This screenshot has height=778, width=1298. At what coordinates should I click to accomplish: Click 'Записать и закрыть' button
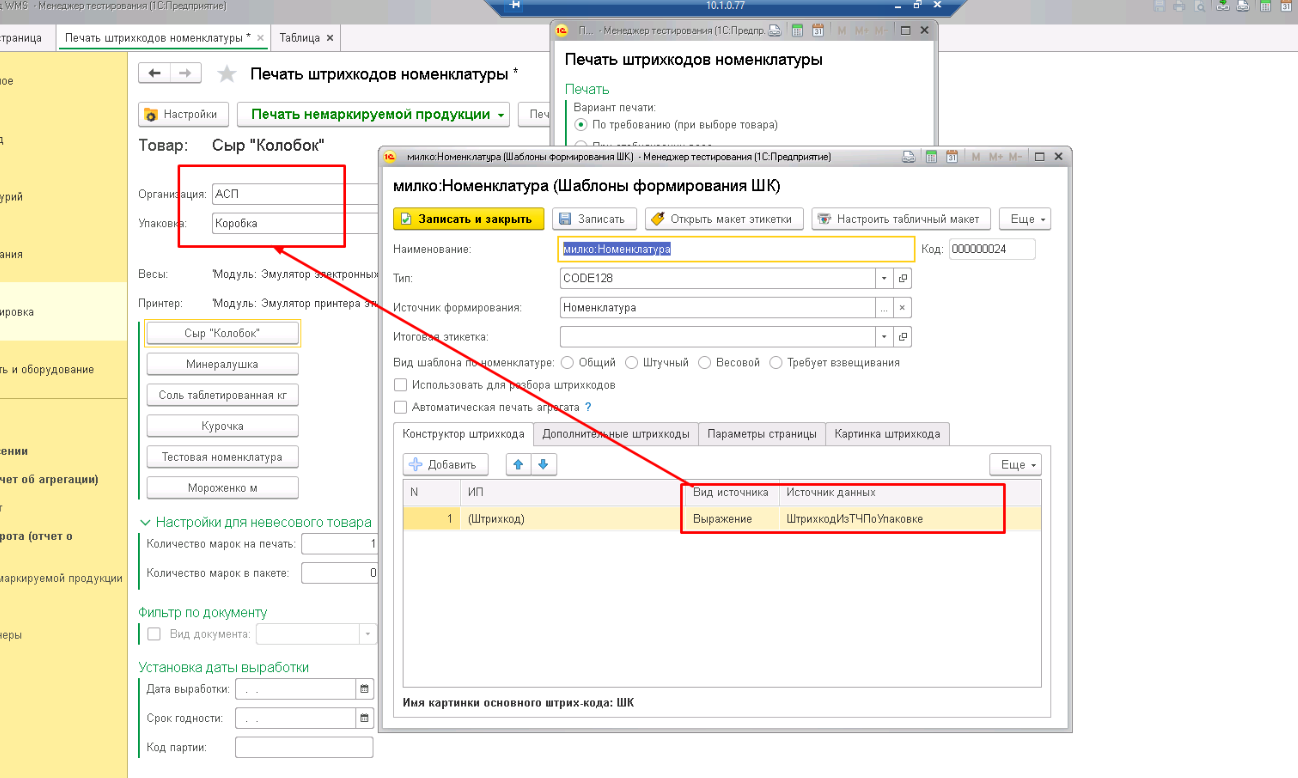click(x=469, y=219)
